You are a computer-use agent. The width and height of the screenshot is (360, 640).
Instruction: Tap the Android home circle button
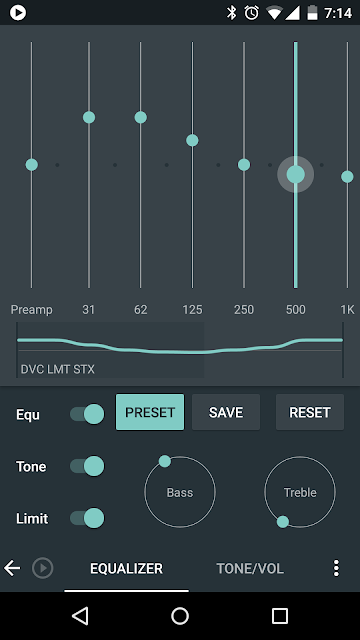[180, 616]
